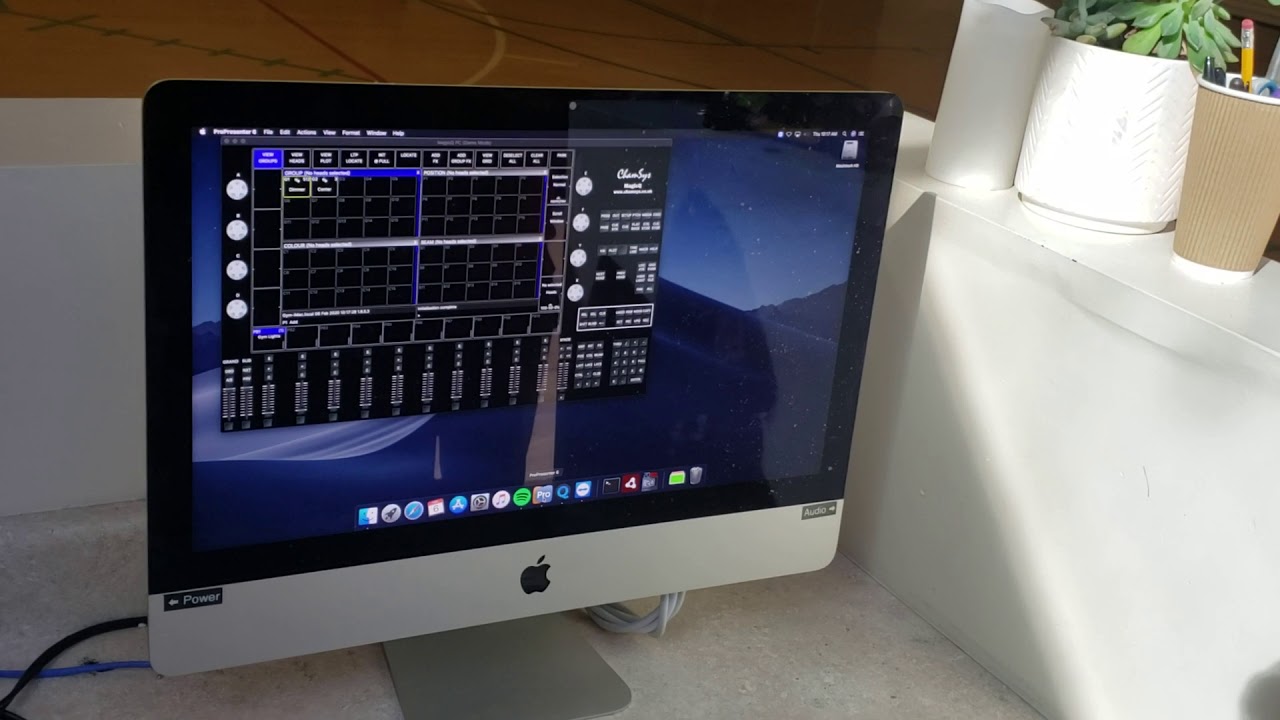Click the ADD GROUP FX soft button
Image resolution: width=1280 pixels, height=720 pixels.
[x=461, y=158]
